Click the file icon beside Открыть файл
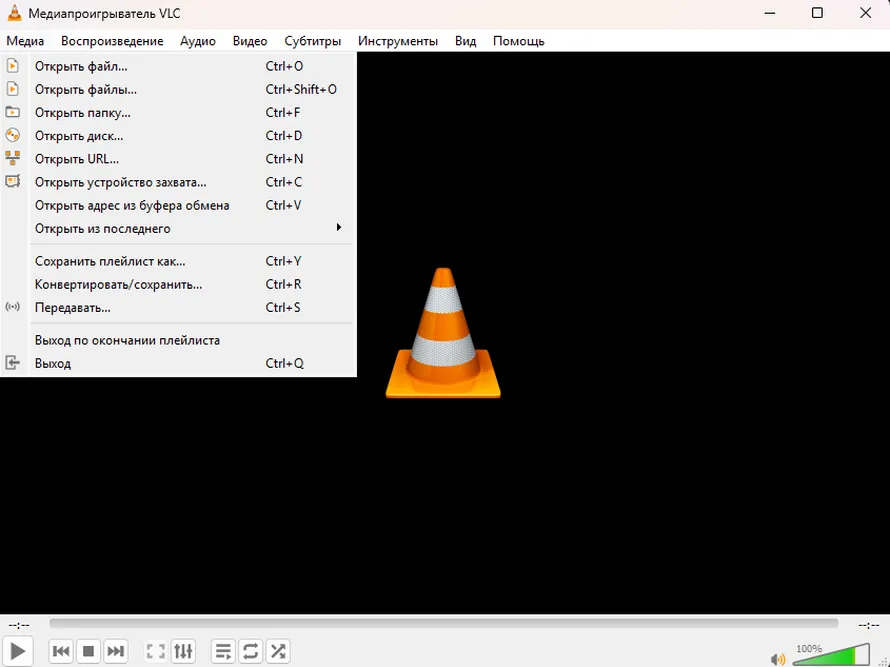The image size is (890, 667). click(12, 66)
